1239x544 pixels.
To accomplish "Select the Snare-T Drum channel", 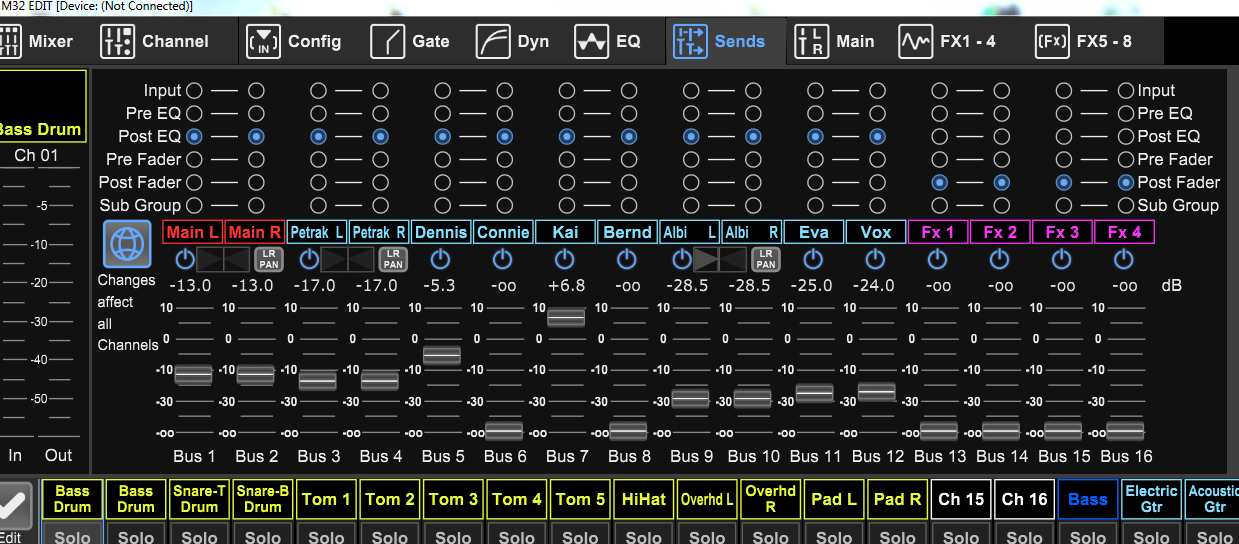I will (x=199, y=499).
